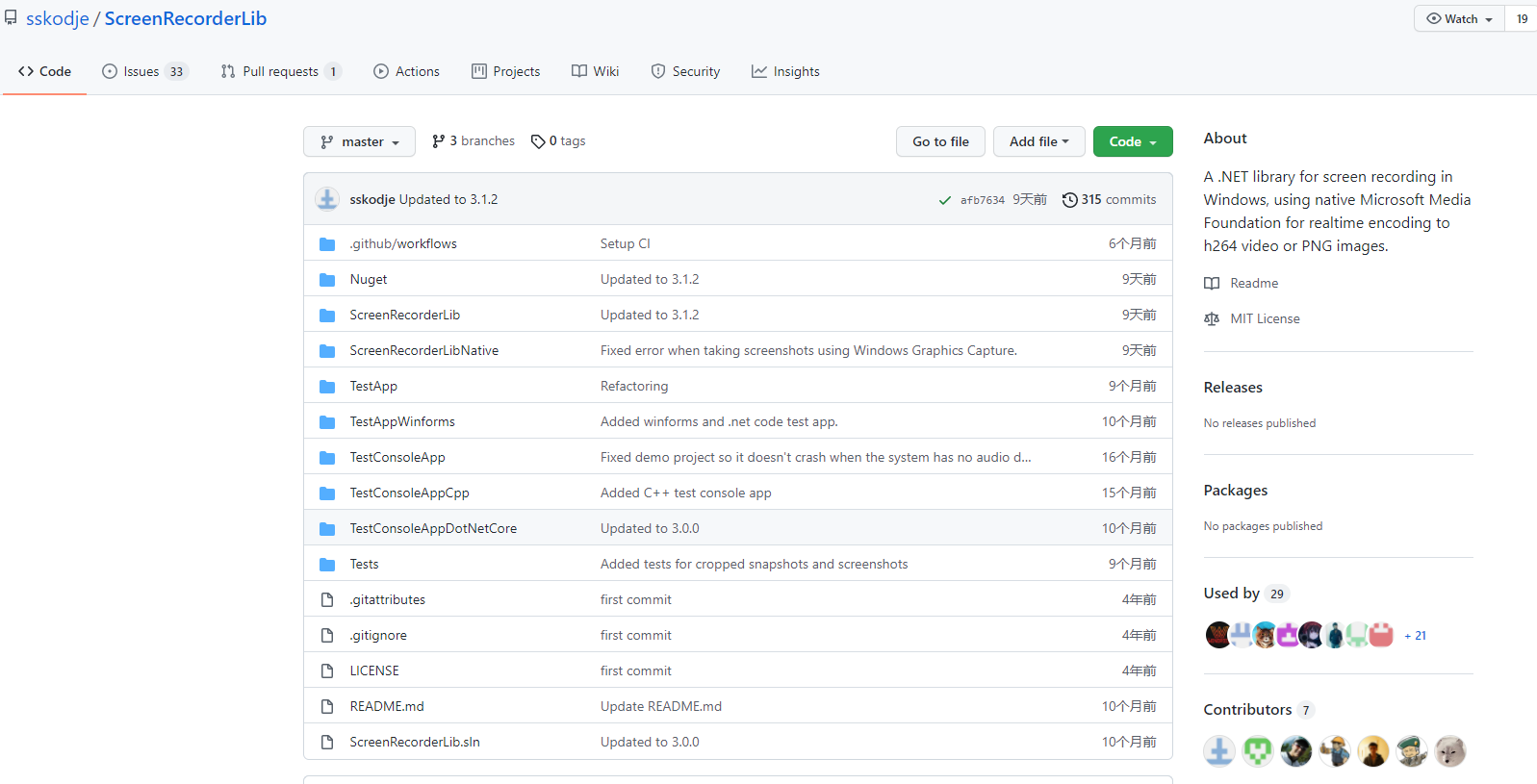Click the branches fork icon
The width and height of the screenshot is (1537, 784).
[439, 141]
